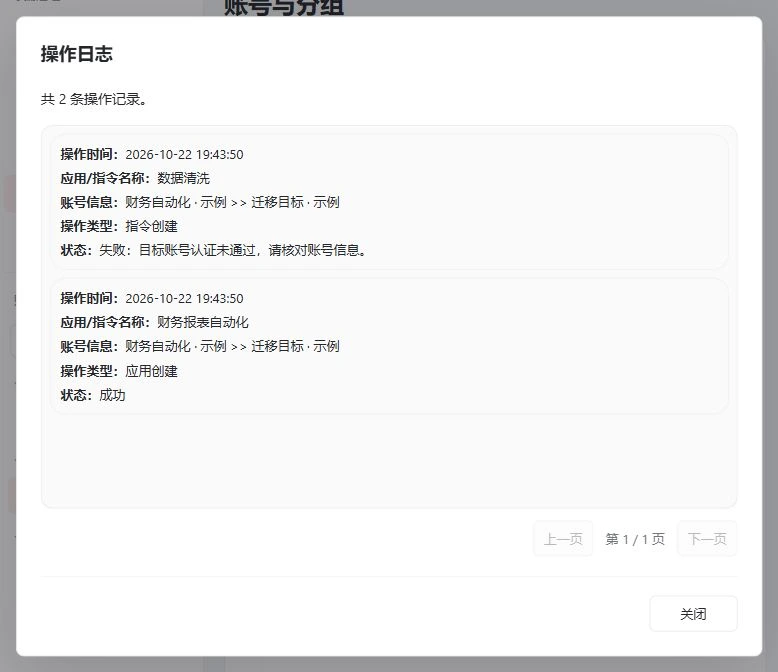The width and height of the screenshot is (778, 672).
Task: Select the operation type 指令创建
Action: coord(151,226)
